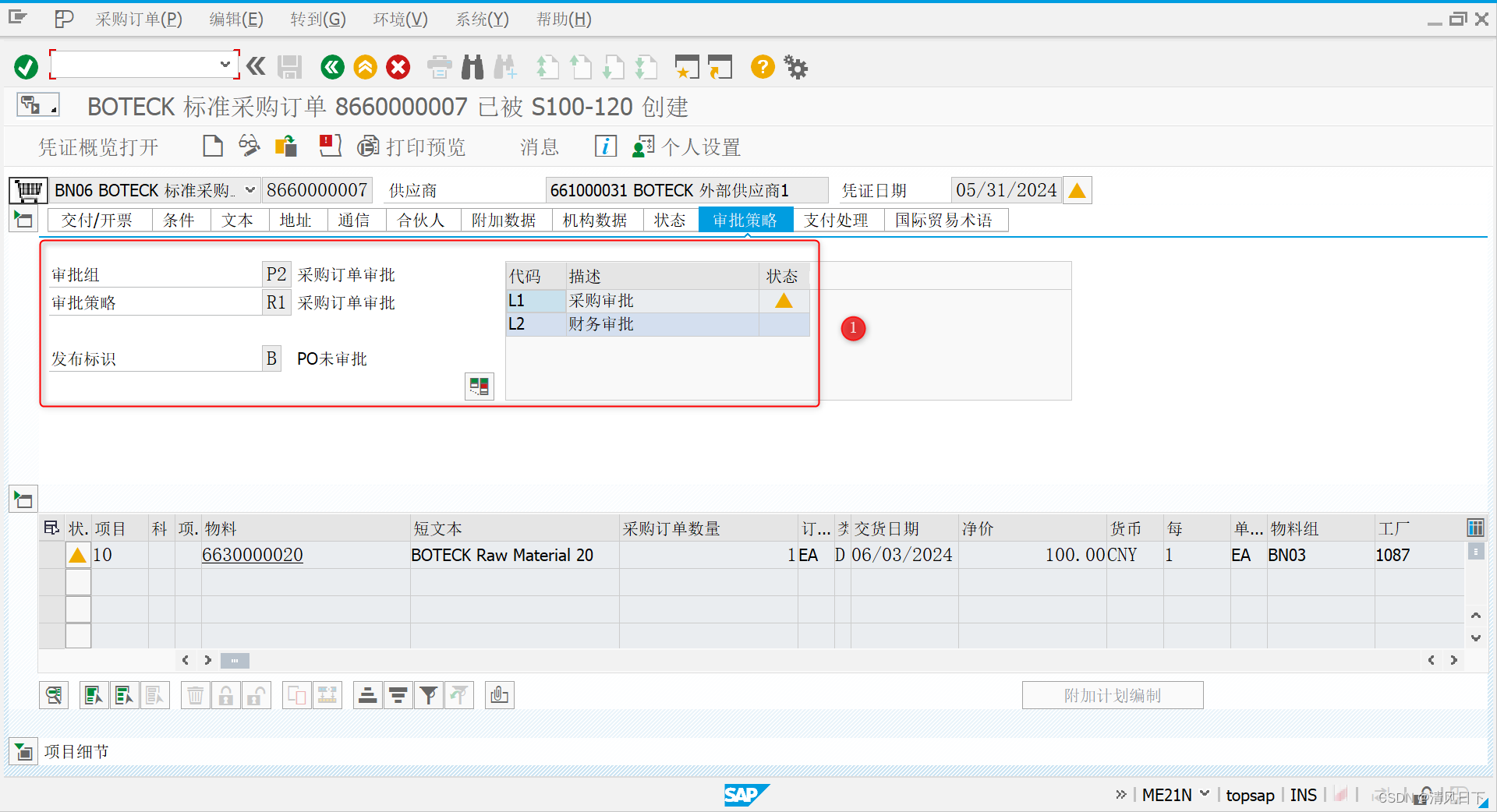1497x812 pixels.
Task: Click the Unlock item icon
Action: coord(257,695)
